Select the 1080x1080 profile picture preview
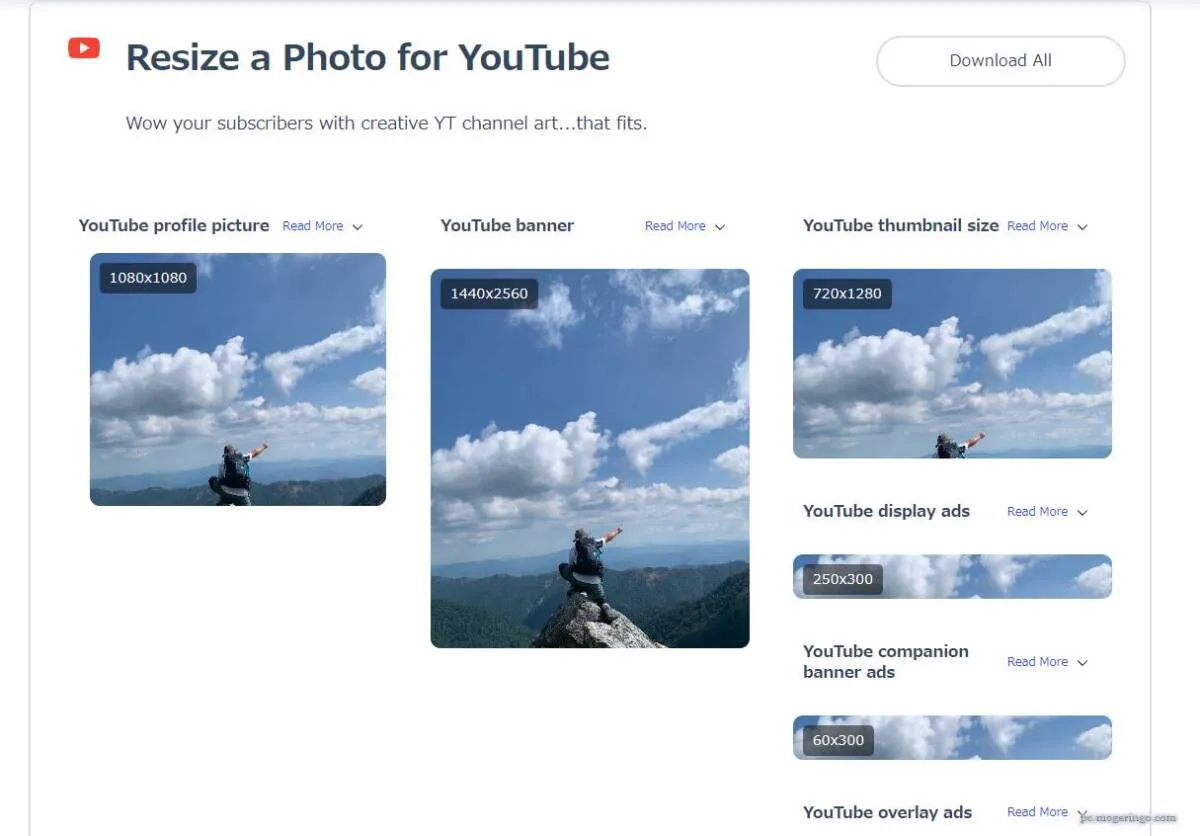1200x836 pixels. click(238, 379)
